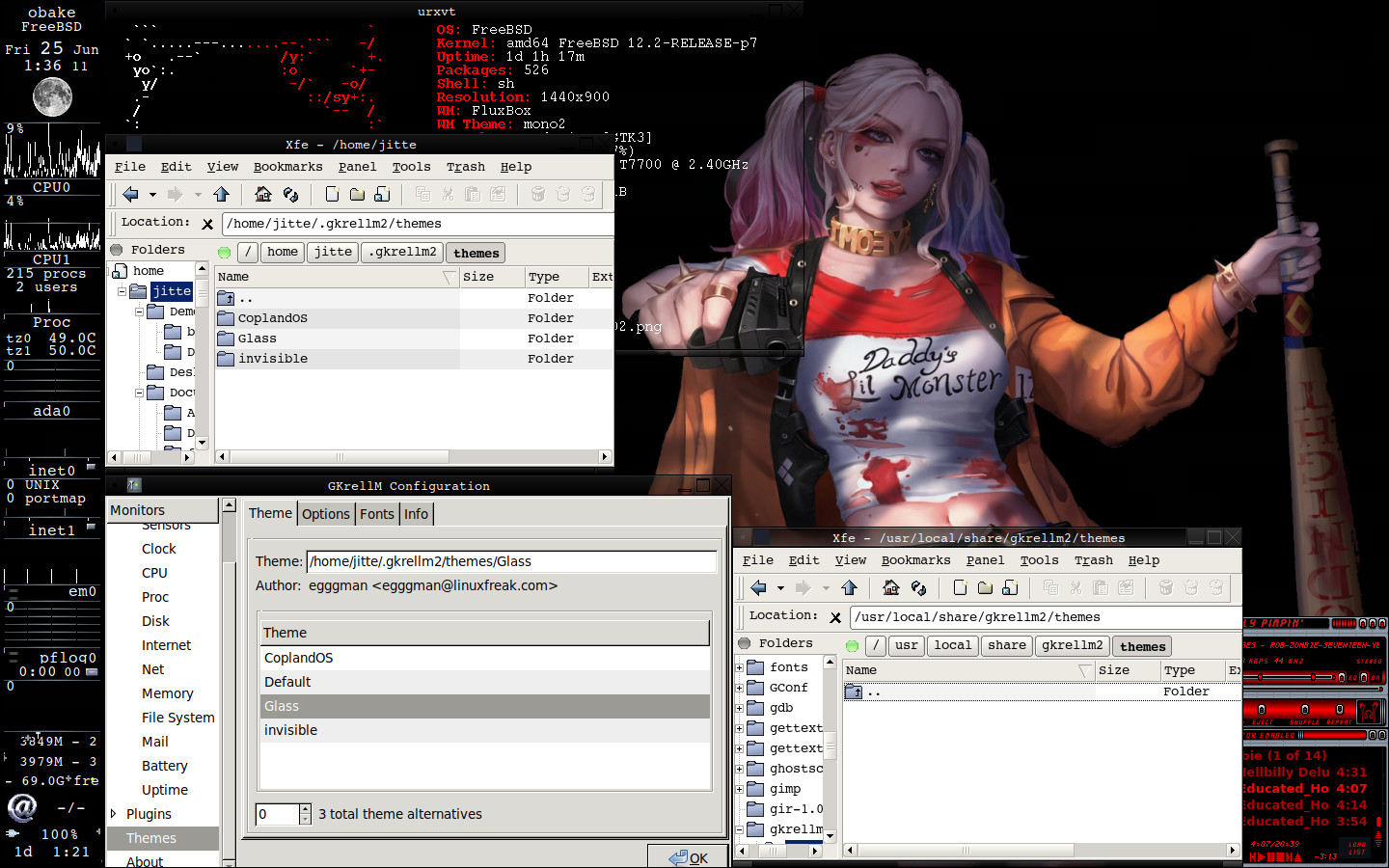This screenshot has height=868, width=1389.
Task: Toggle the EQ button in the music player
Action: tap(1342, 677)
